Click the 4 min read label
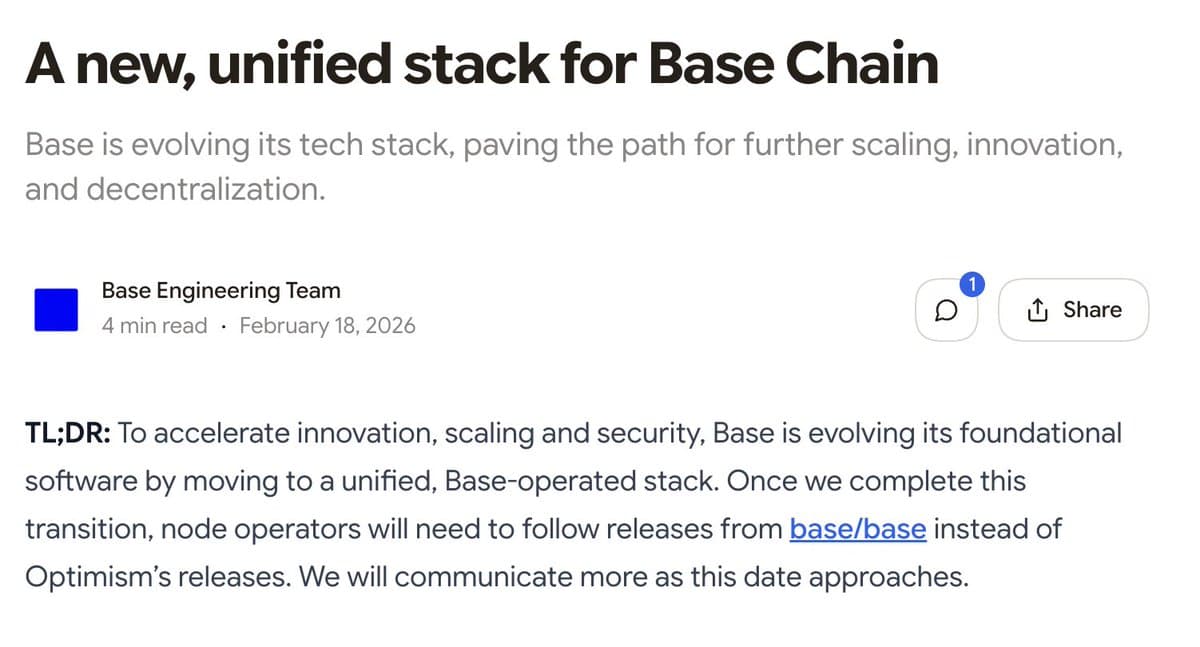This screenshot has width=1200, height=647. coord(155,325)
